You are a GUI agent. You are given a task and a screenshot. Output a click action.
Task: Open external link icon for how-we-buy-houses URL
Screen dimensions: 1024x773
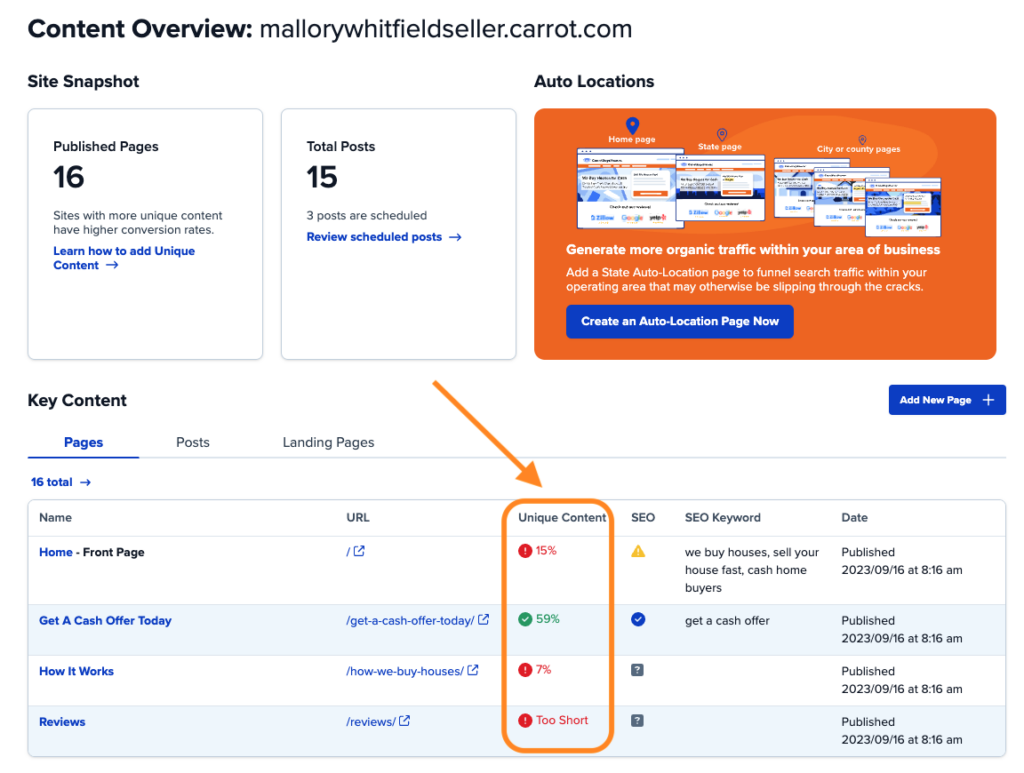[473, 670]
